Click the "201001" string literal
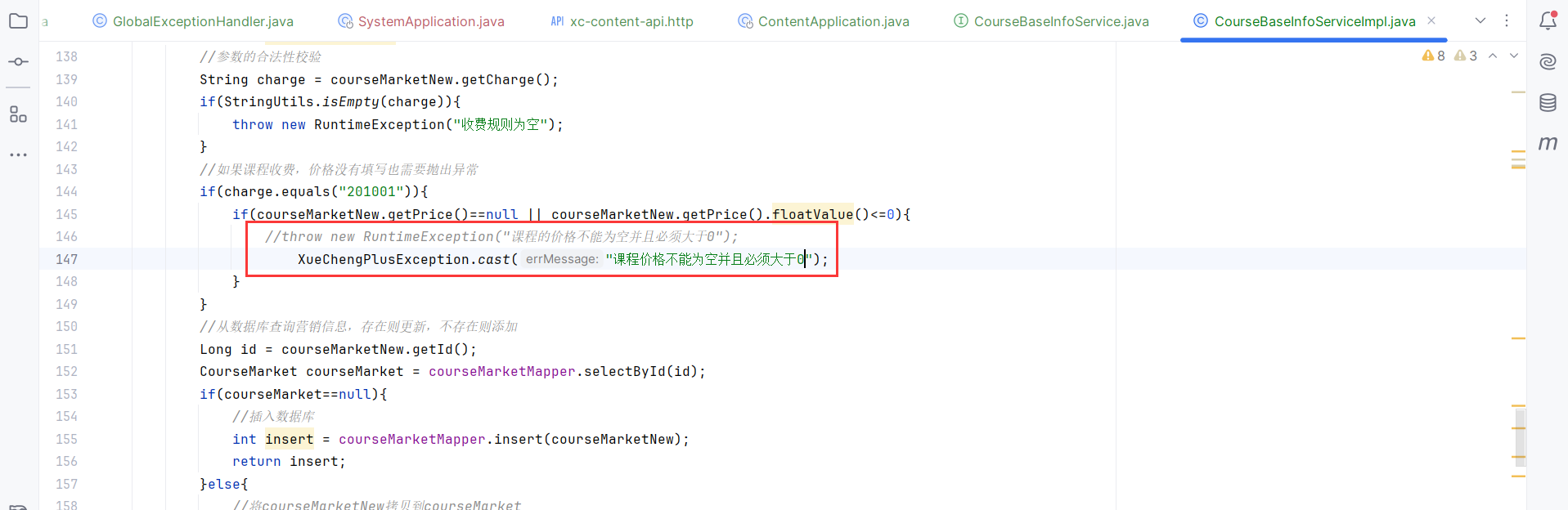1568x510 pixels. (371, 192)
